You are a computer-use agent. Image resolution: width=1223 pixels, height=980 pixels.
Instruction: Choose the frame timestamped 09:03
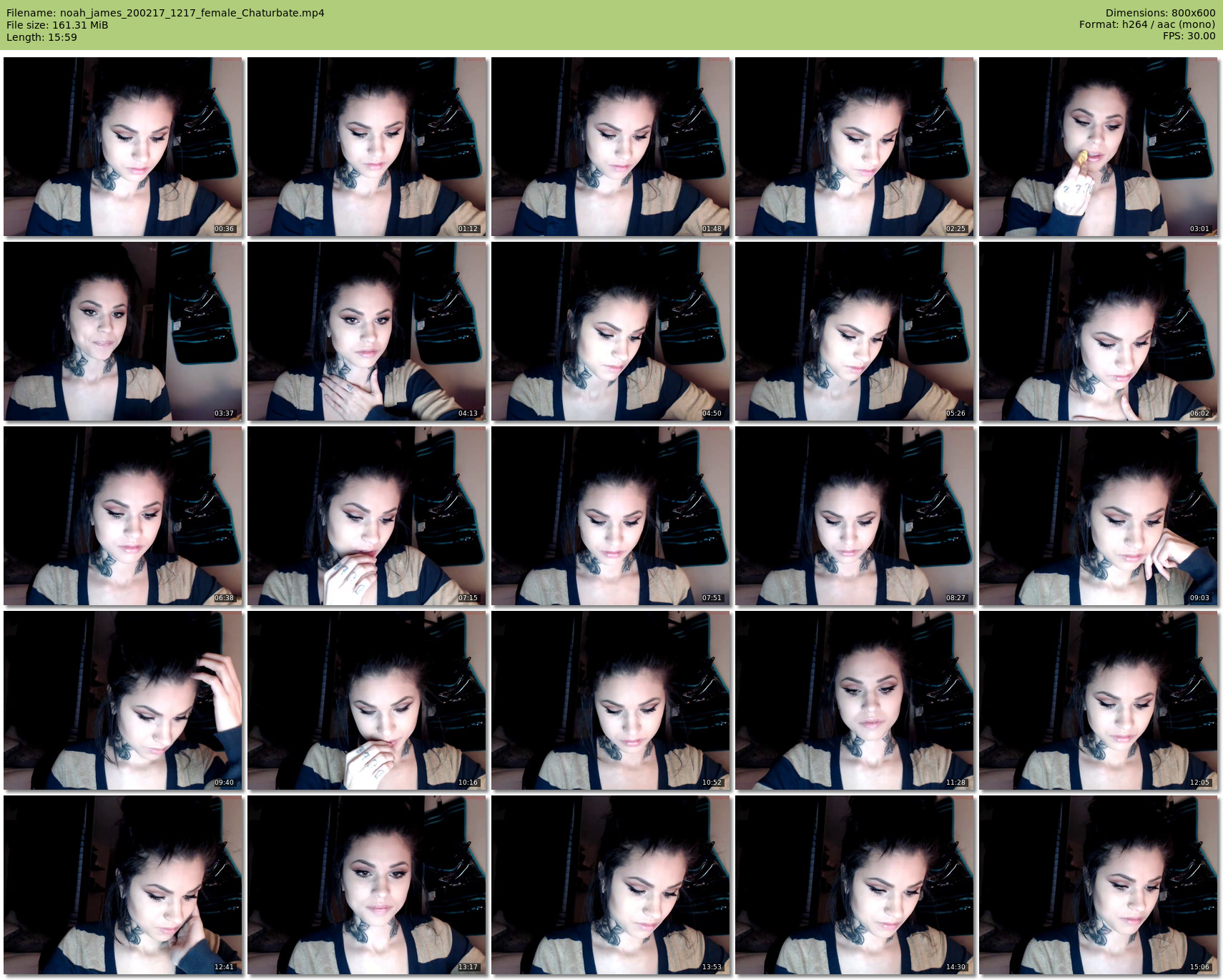pos(1099,516)
